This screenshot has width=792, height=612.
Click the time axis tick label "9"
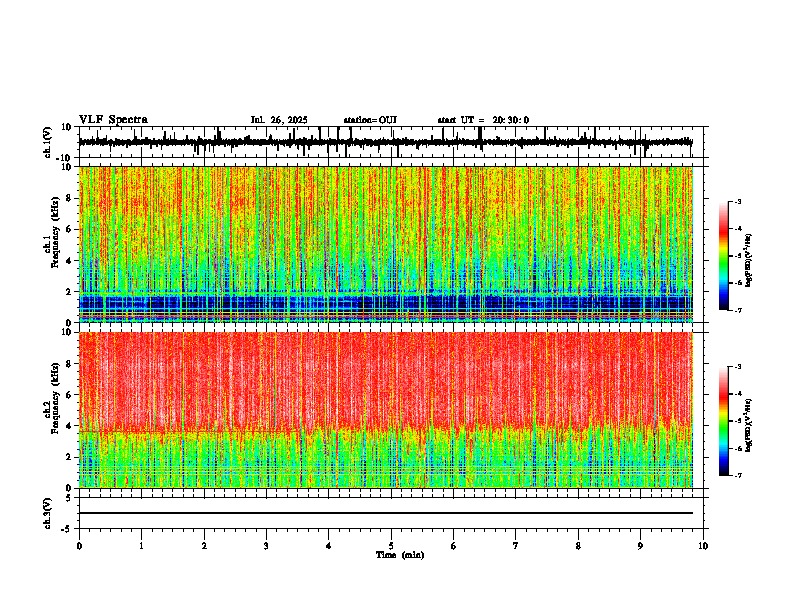[640, 546]
